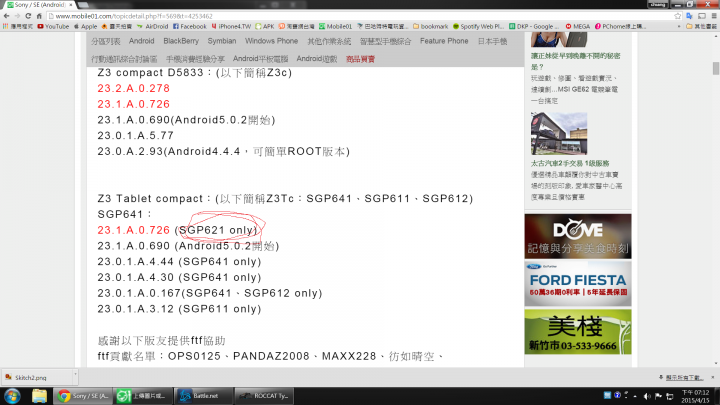
Task: Switch to the ROCCAT taskbar app
Action: [264, 396]
